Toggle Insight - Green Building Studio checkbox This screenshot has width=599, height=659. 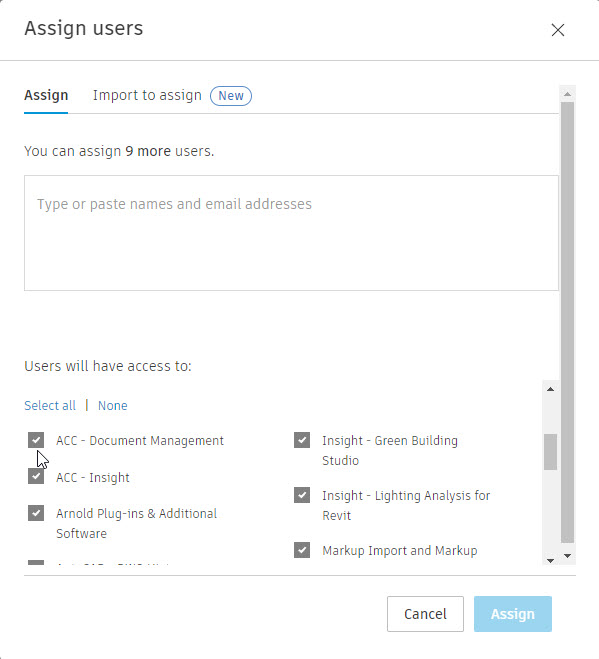coord(302,440)
